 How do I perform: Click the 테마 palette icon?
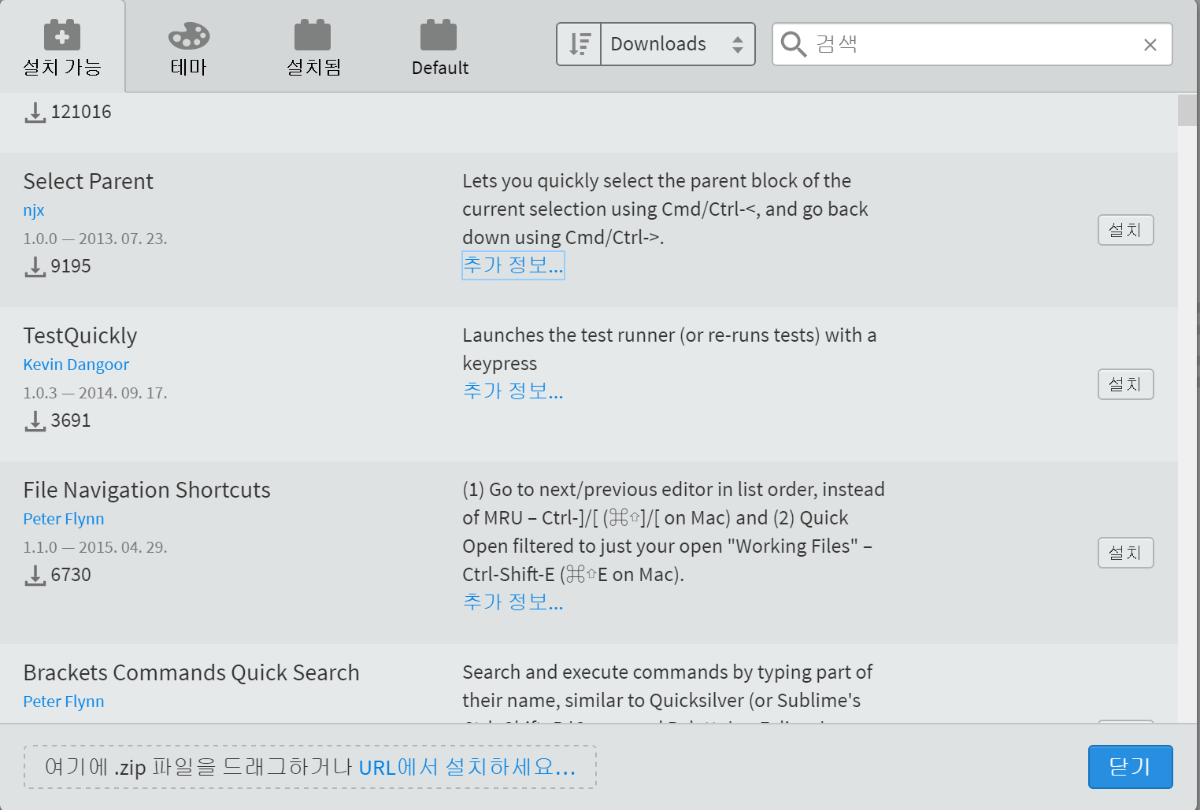[x=188, y=36]
